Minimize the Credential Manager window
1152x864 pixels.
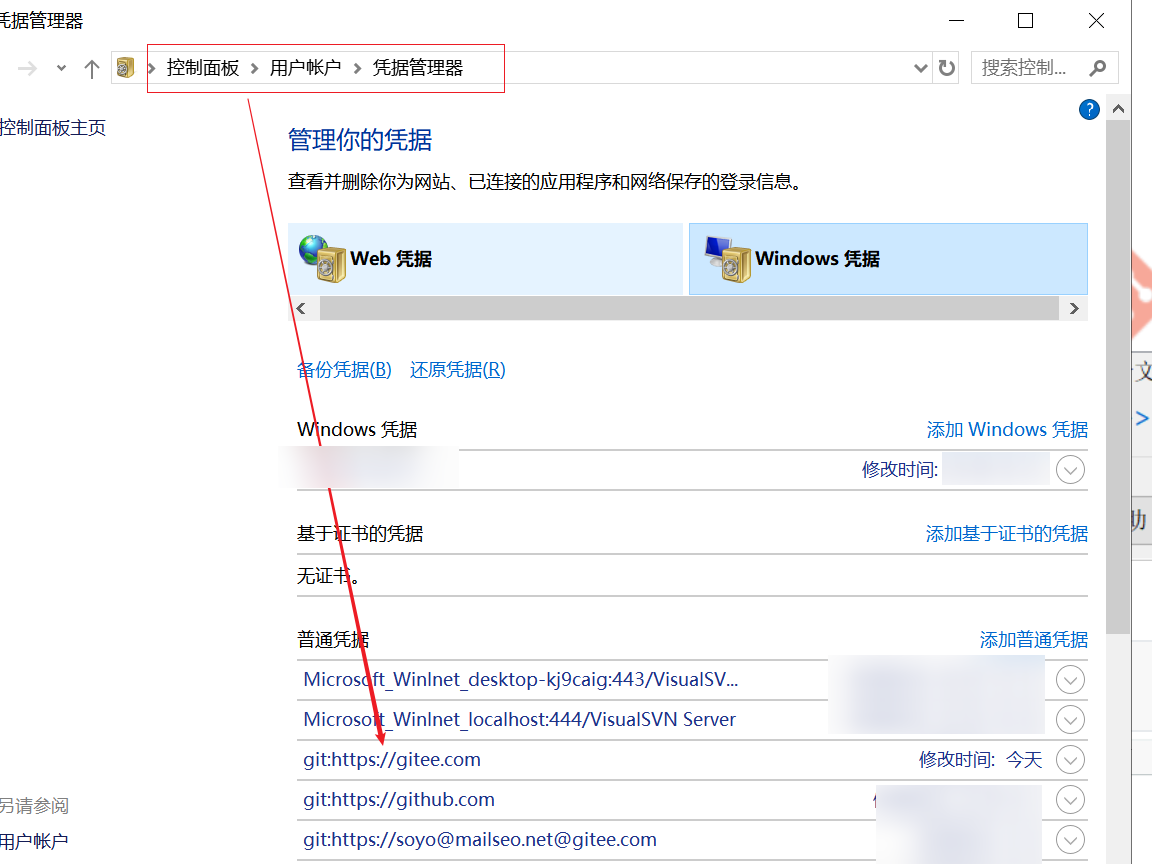point(956,21)
